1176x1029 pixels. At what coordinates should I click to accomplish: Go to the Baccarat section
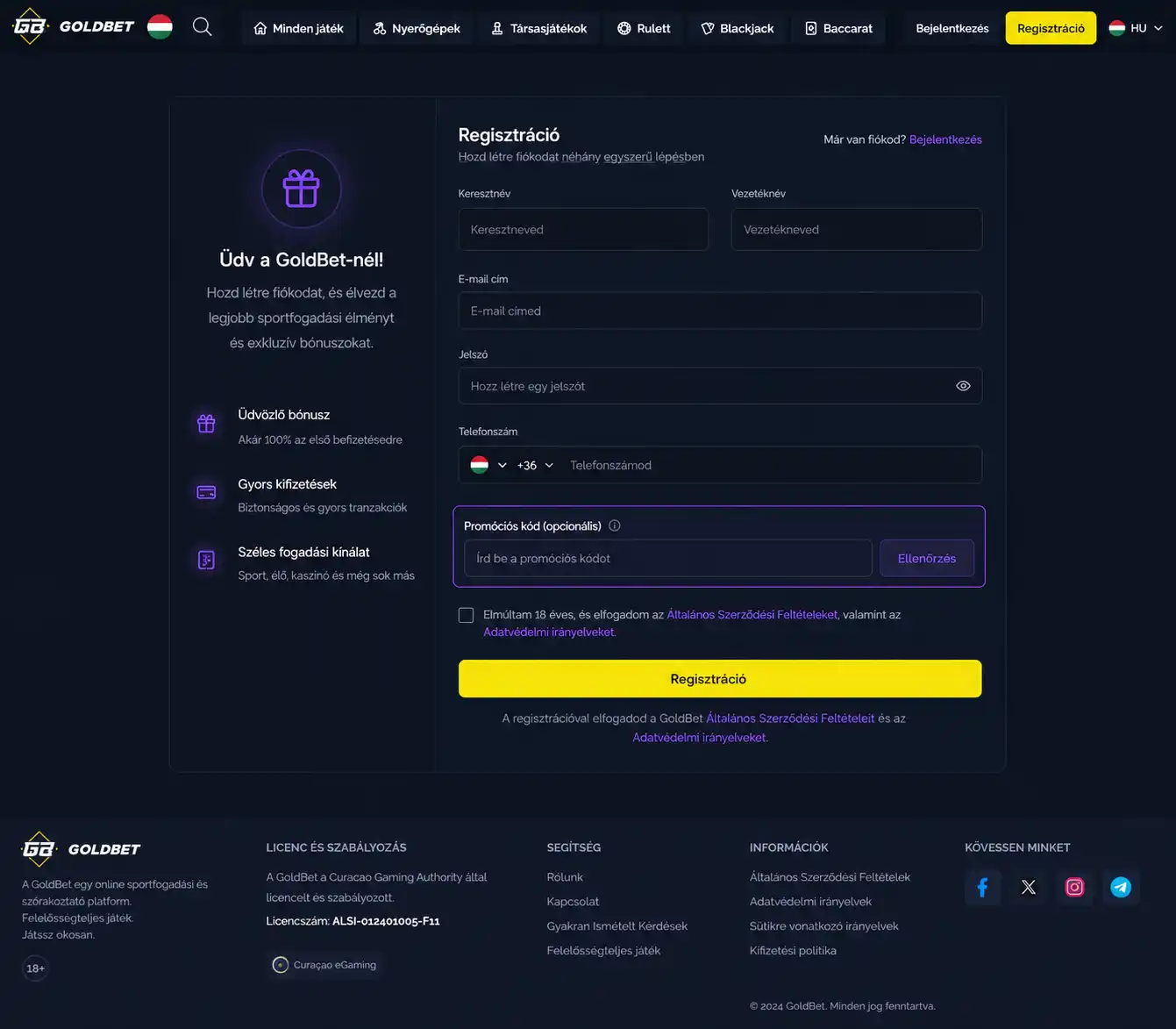coord(838,28)
